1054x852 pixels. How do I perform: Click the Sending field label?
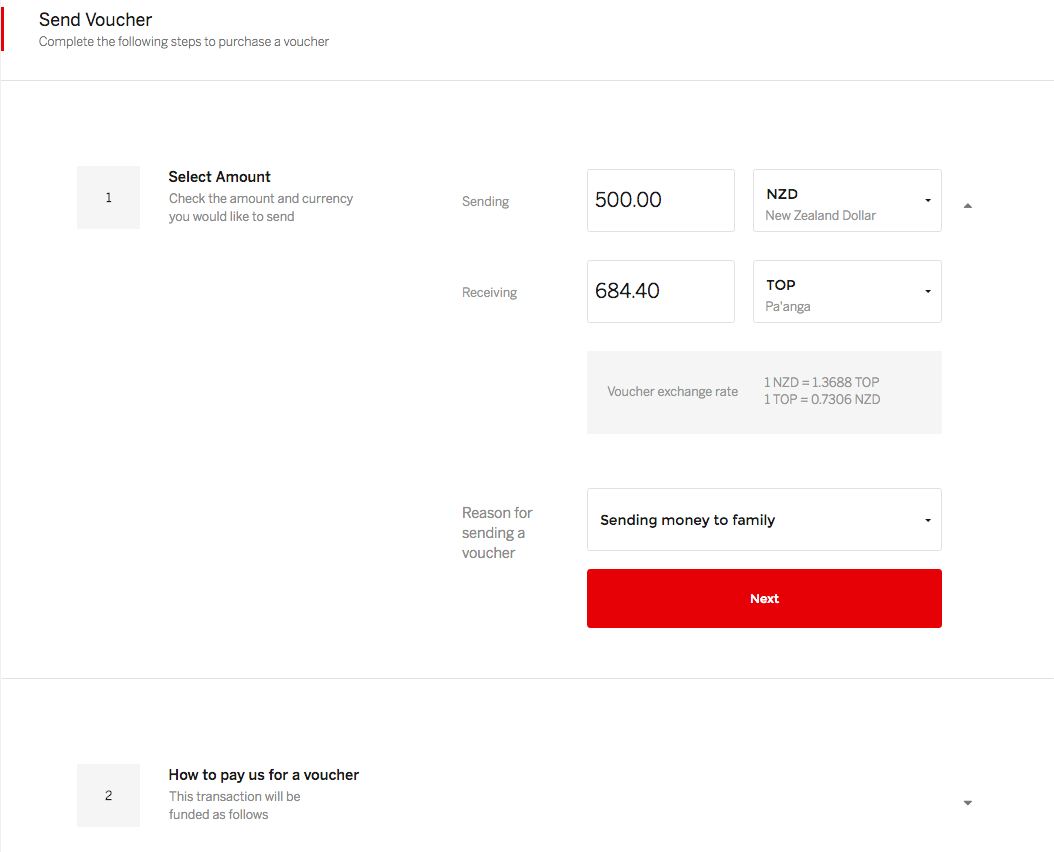tap(486, 202)
